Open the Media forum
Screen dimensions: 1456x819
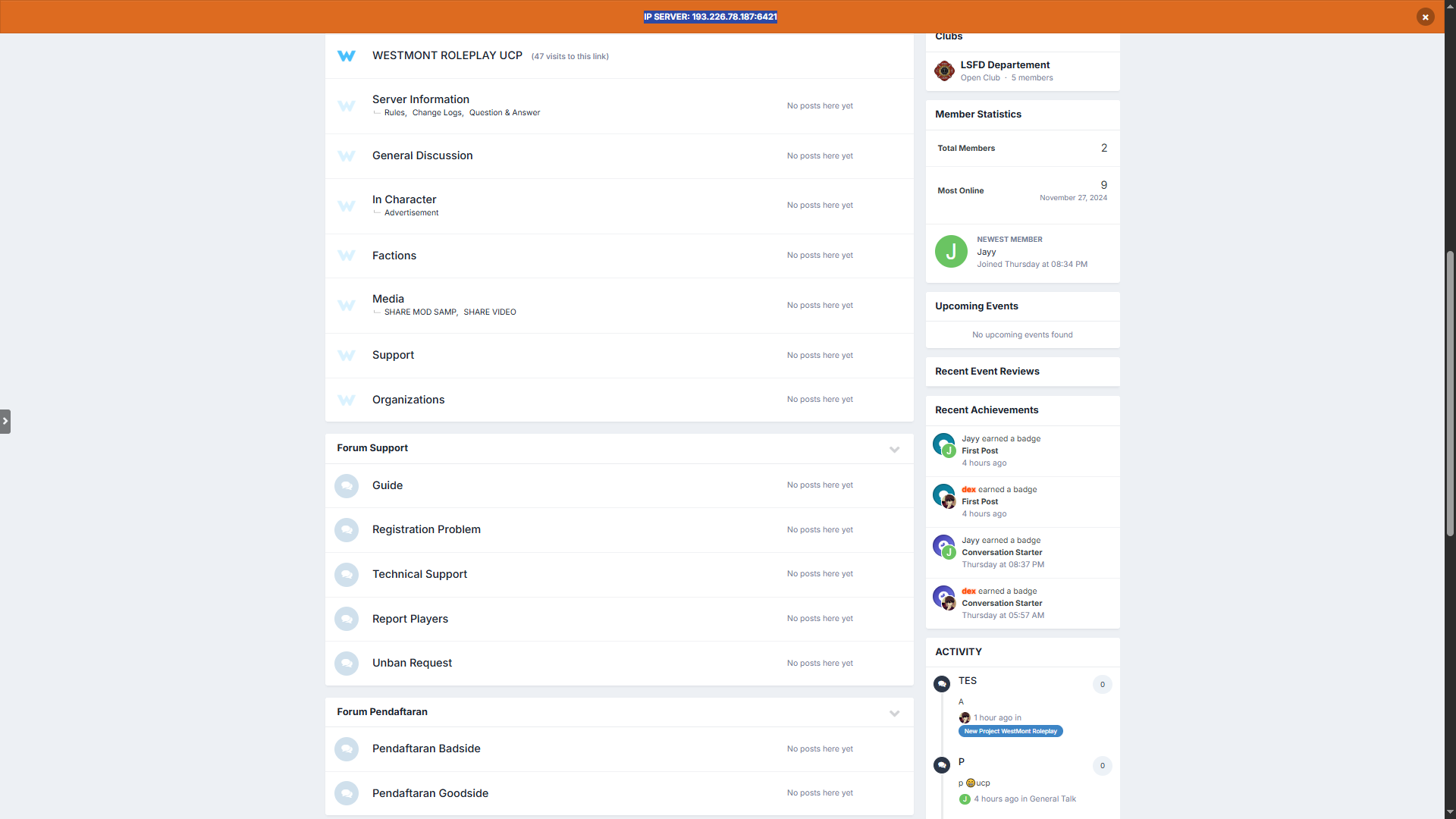click(x=388, y=299)
